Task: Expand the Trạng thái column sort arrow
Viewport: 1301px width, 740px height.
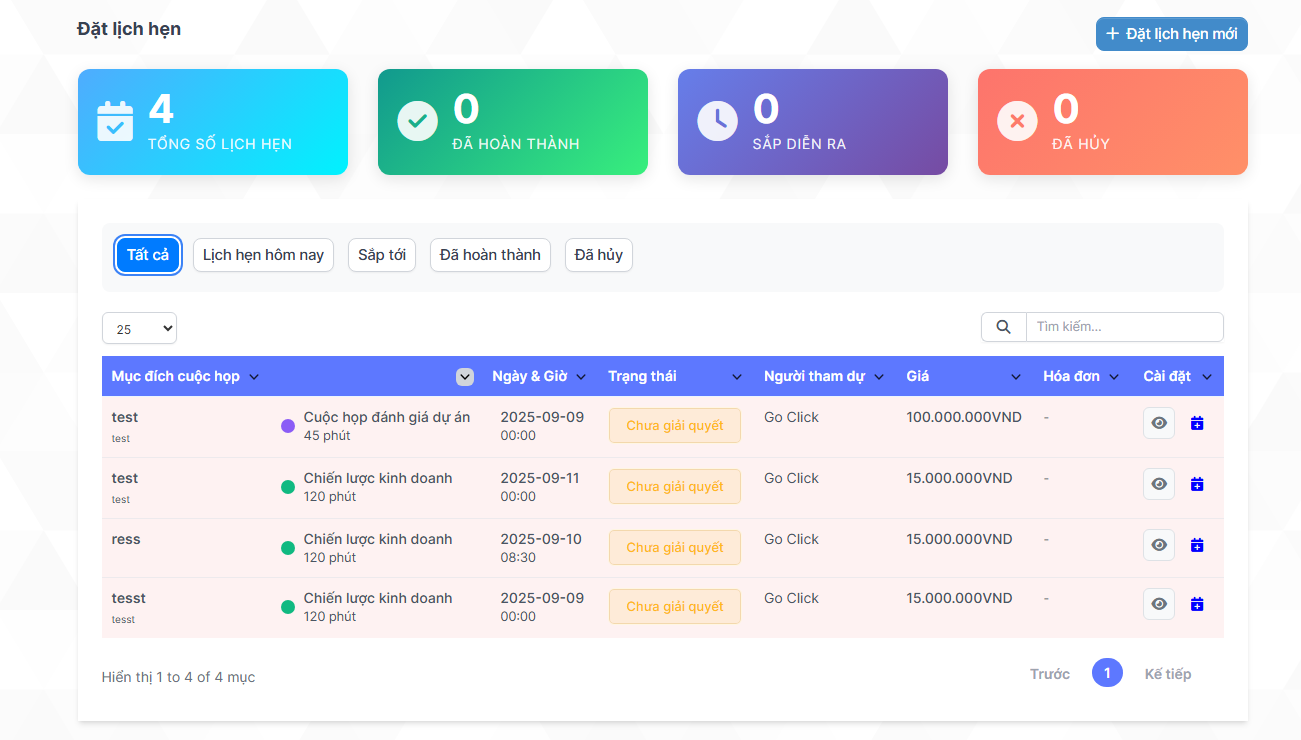Action: click(737, 377)
